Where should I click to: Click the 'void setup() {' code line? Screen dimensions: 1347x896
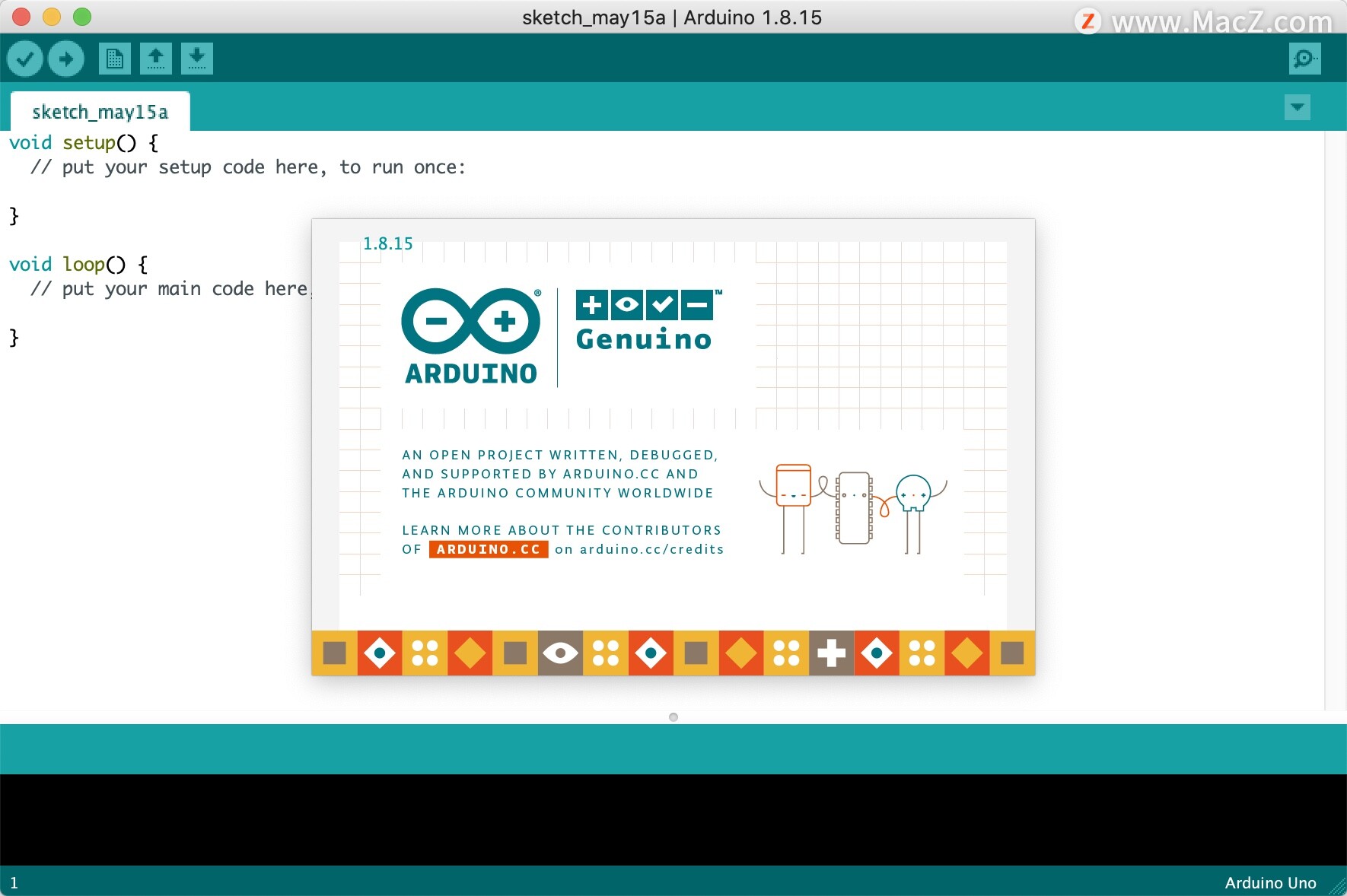tap(84, 143)
